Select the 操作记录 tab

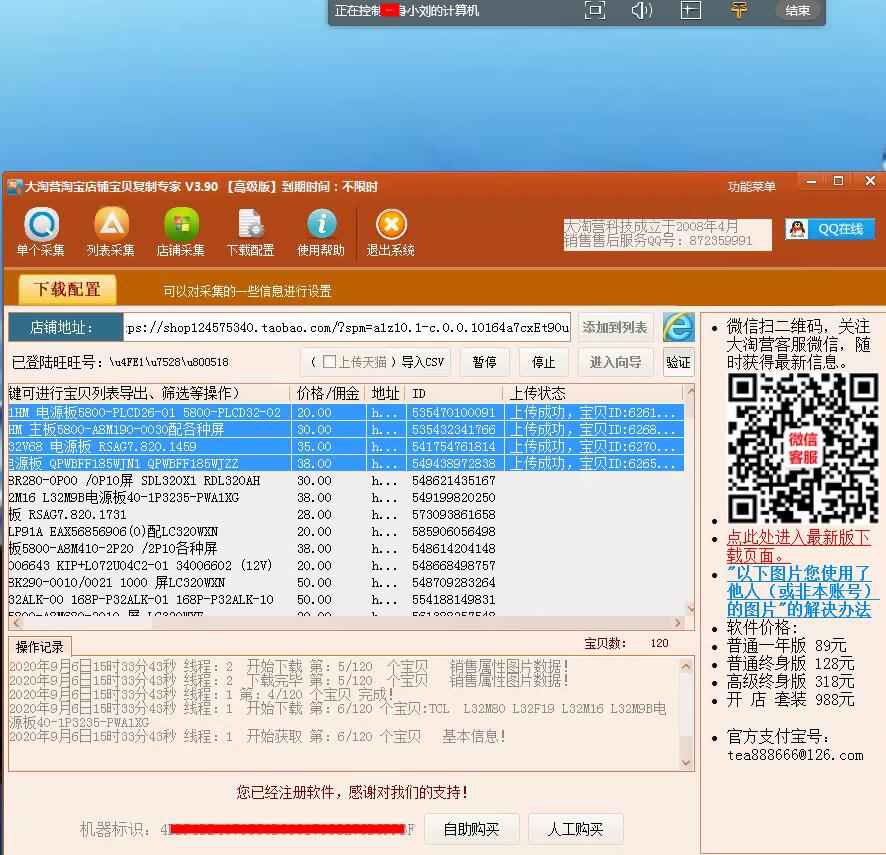pos(40,647)
